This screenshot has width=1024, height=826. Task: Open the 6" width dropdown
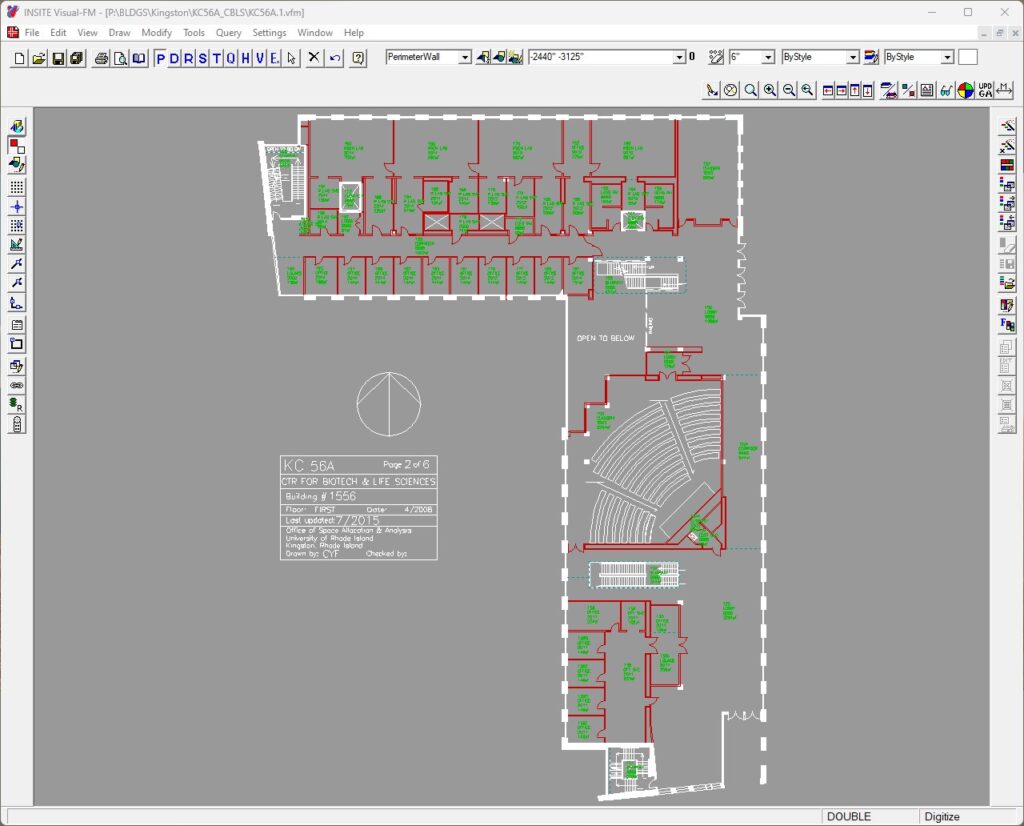768,57
